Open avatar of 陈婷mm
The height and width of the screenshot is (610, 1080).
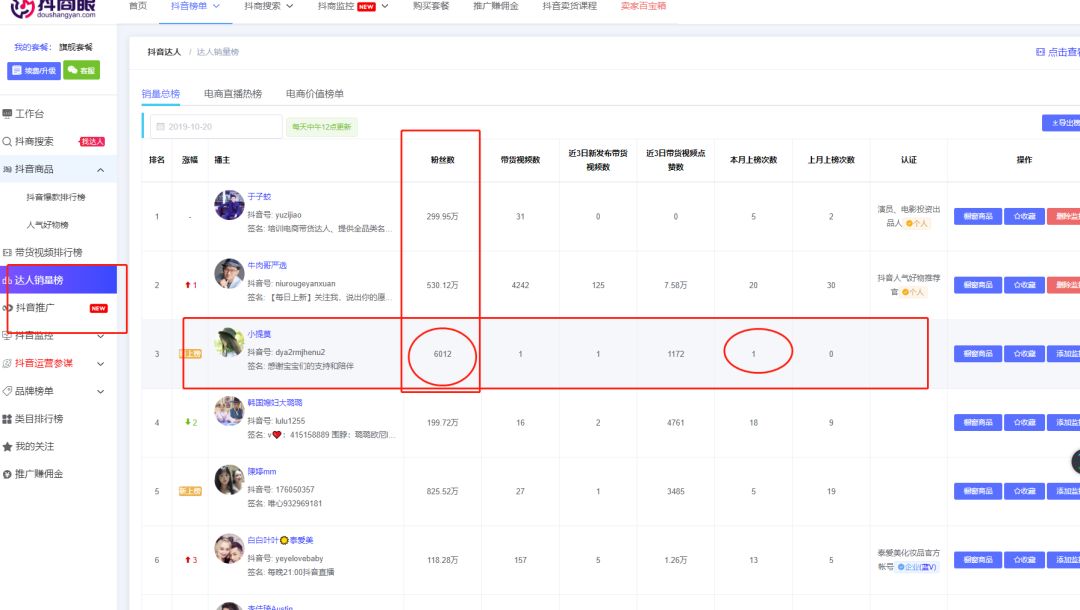click(229, 480)
